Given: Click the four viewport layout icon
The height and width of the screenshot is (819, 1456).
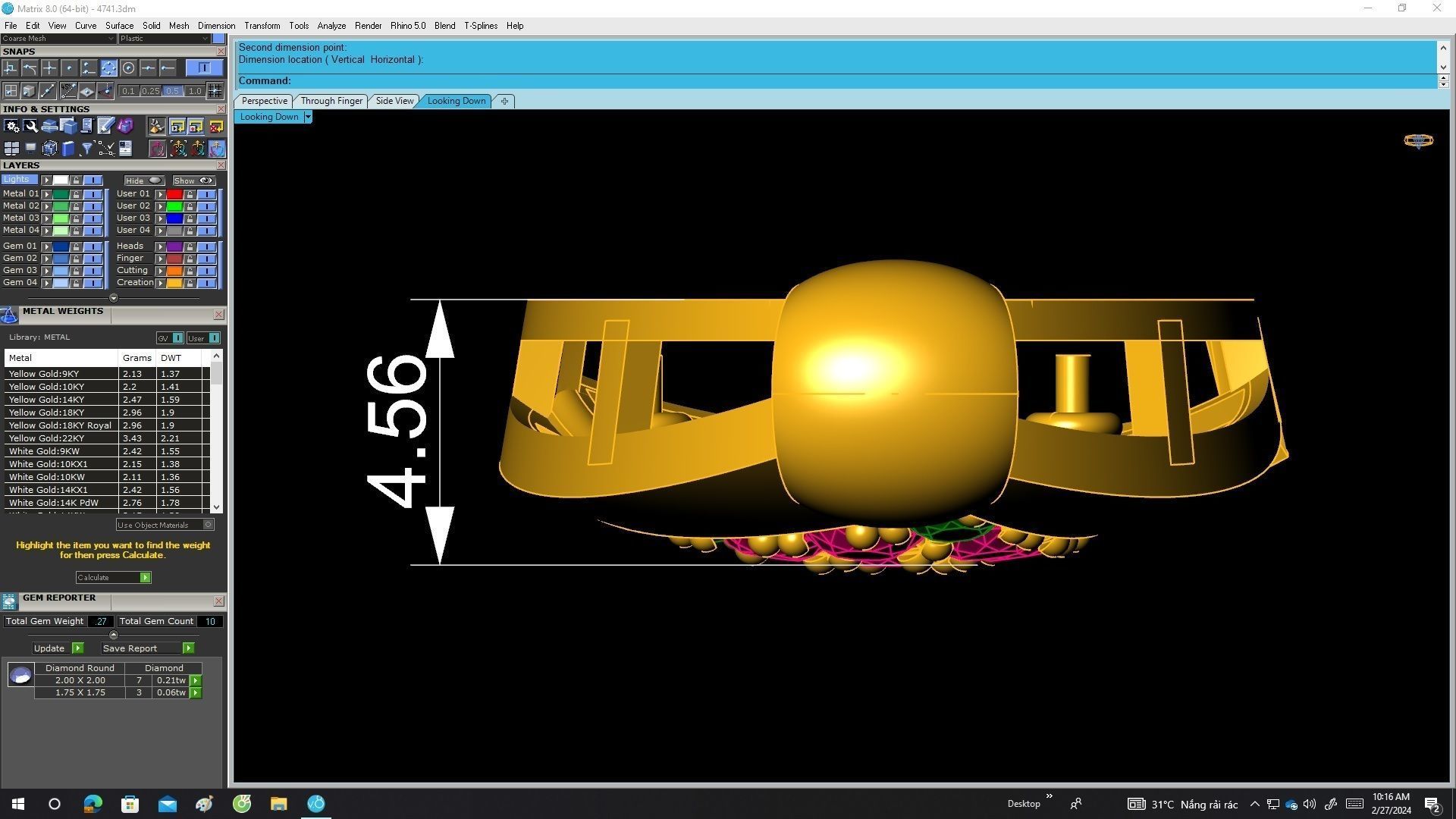Looking at the screenshot, I should pyautogui.click(x=11, y=149).
